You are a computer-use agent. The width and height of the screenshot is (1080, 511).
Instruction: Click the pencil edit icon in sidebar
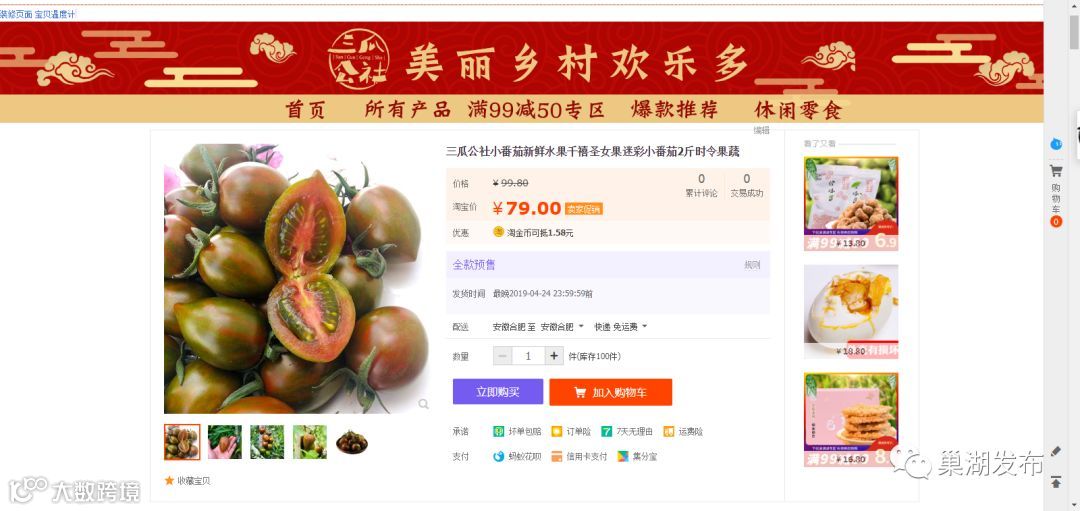(x=1056, y=452)
